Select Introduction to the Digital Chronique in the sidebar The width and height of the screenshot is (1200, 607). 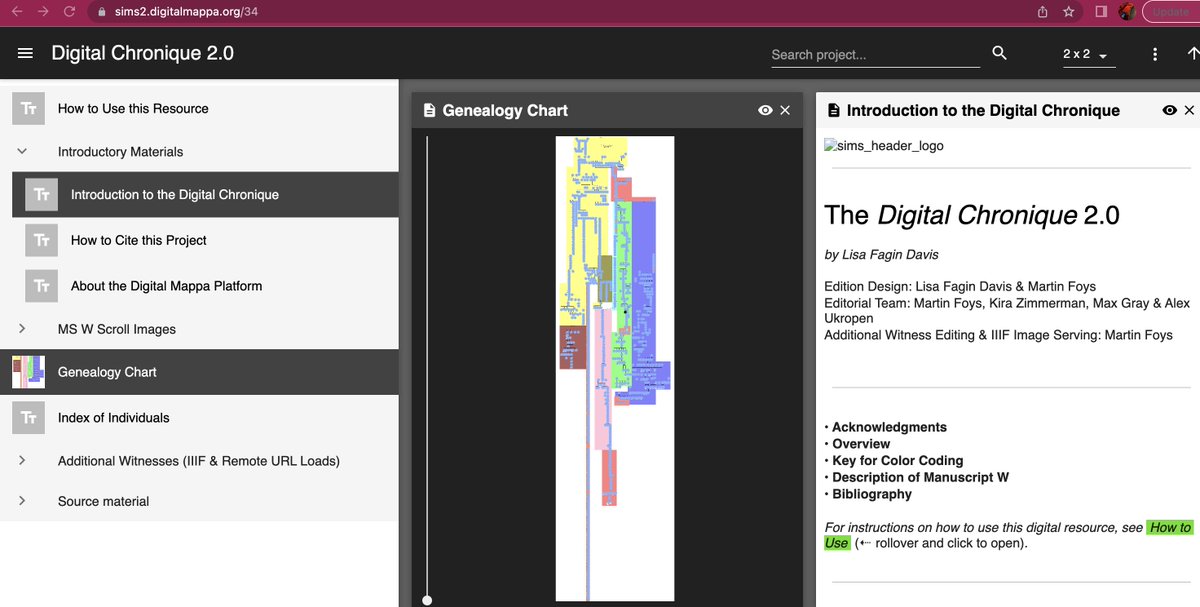point(175,194)
